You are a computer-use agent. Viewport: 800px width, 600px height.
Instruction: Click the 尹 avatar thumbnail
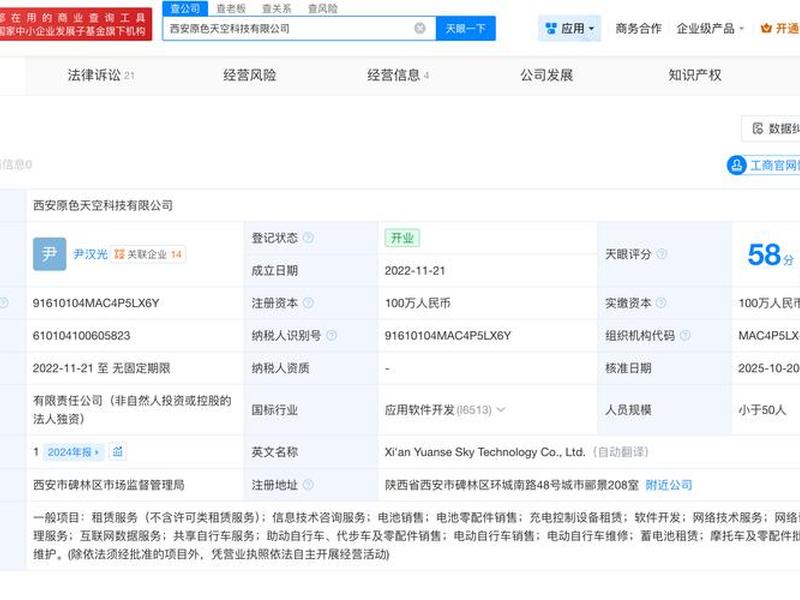click(49, 254)
